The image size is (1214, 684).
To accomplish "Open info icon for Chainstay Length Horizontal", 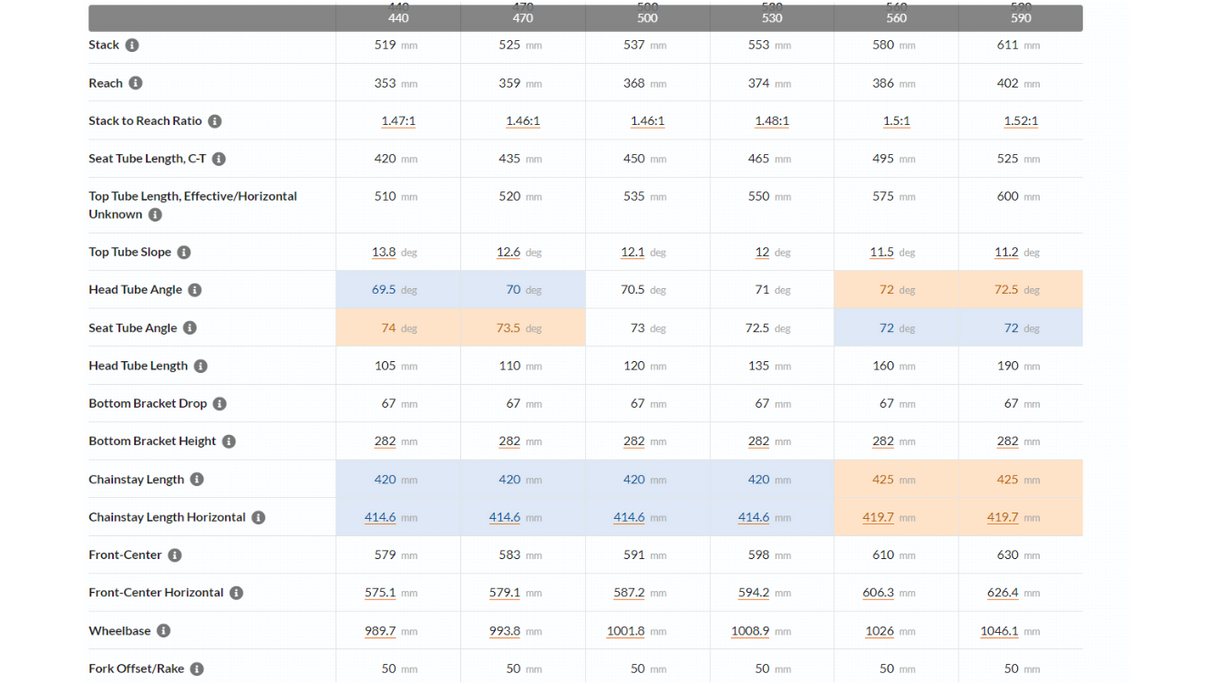I will (258, 517).
